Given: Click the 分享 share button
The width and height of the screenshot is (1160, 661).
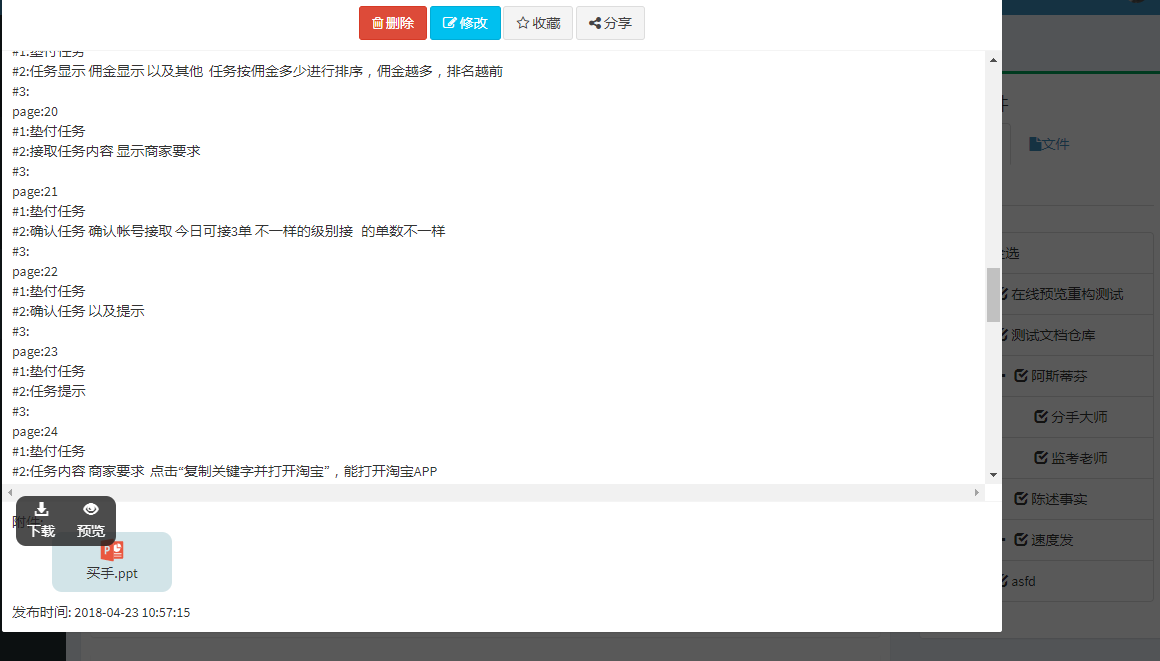Looking at the screenshot, I should [610, 23].
